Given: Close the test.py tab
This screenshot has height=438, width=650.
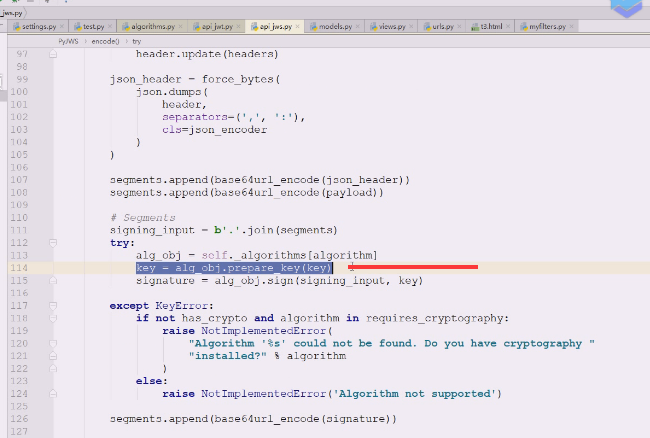Looking at the screenshot, I should [x=110, y=27].
